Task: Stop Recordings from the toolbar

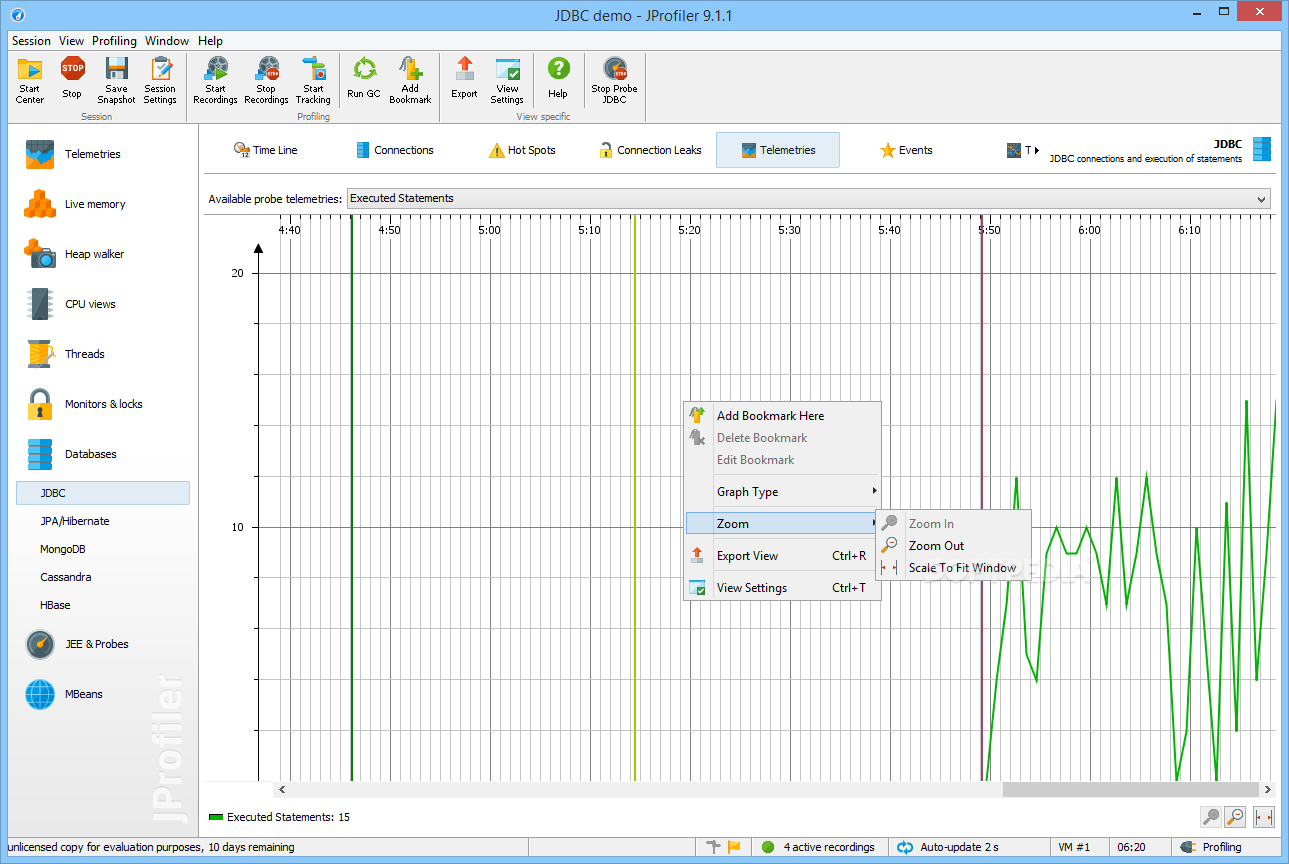Action: pyautogui.click(x=266, y=80)
